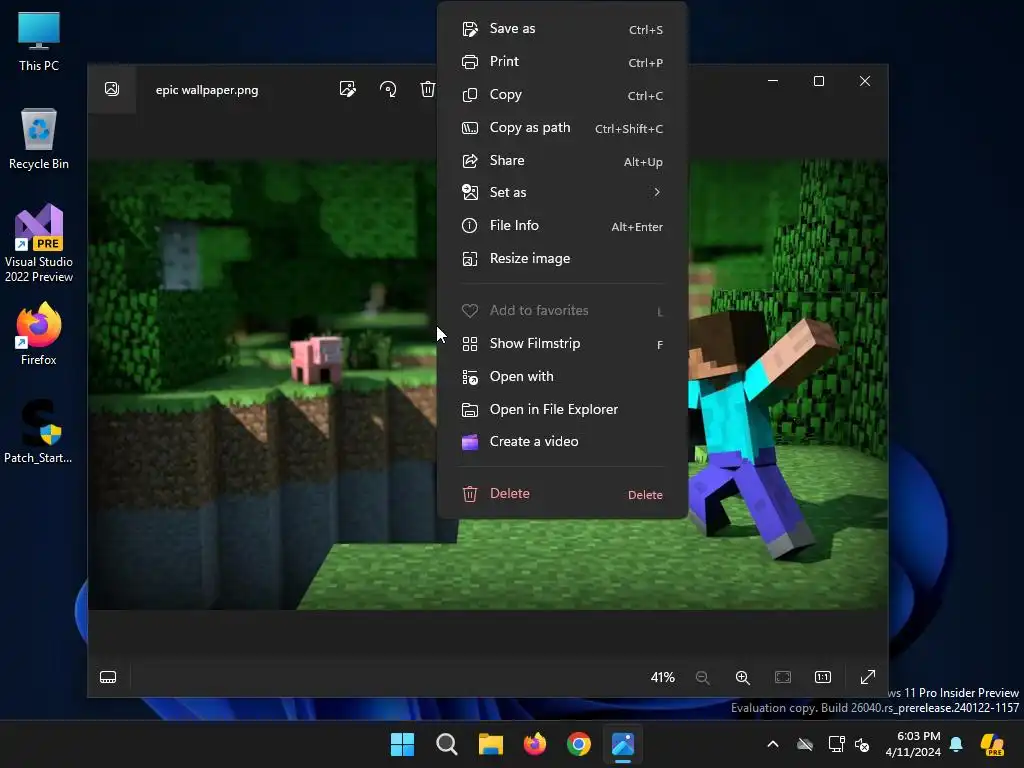Open This PC desktop icon
The width and height of the screenshot is (1024, 768).
39,41
